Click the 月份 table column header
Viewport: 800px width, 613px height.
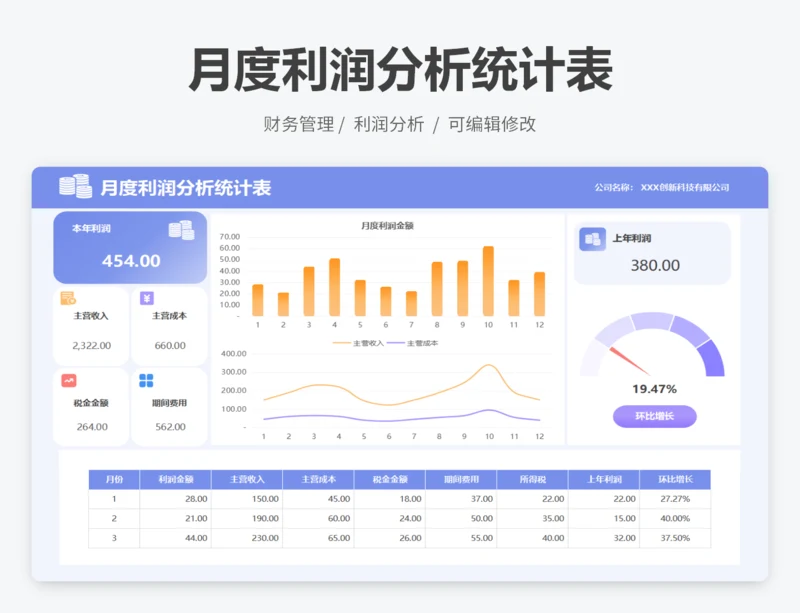(x=114, y=479)
